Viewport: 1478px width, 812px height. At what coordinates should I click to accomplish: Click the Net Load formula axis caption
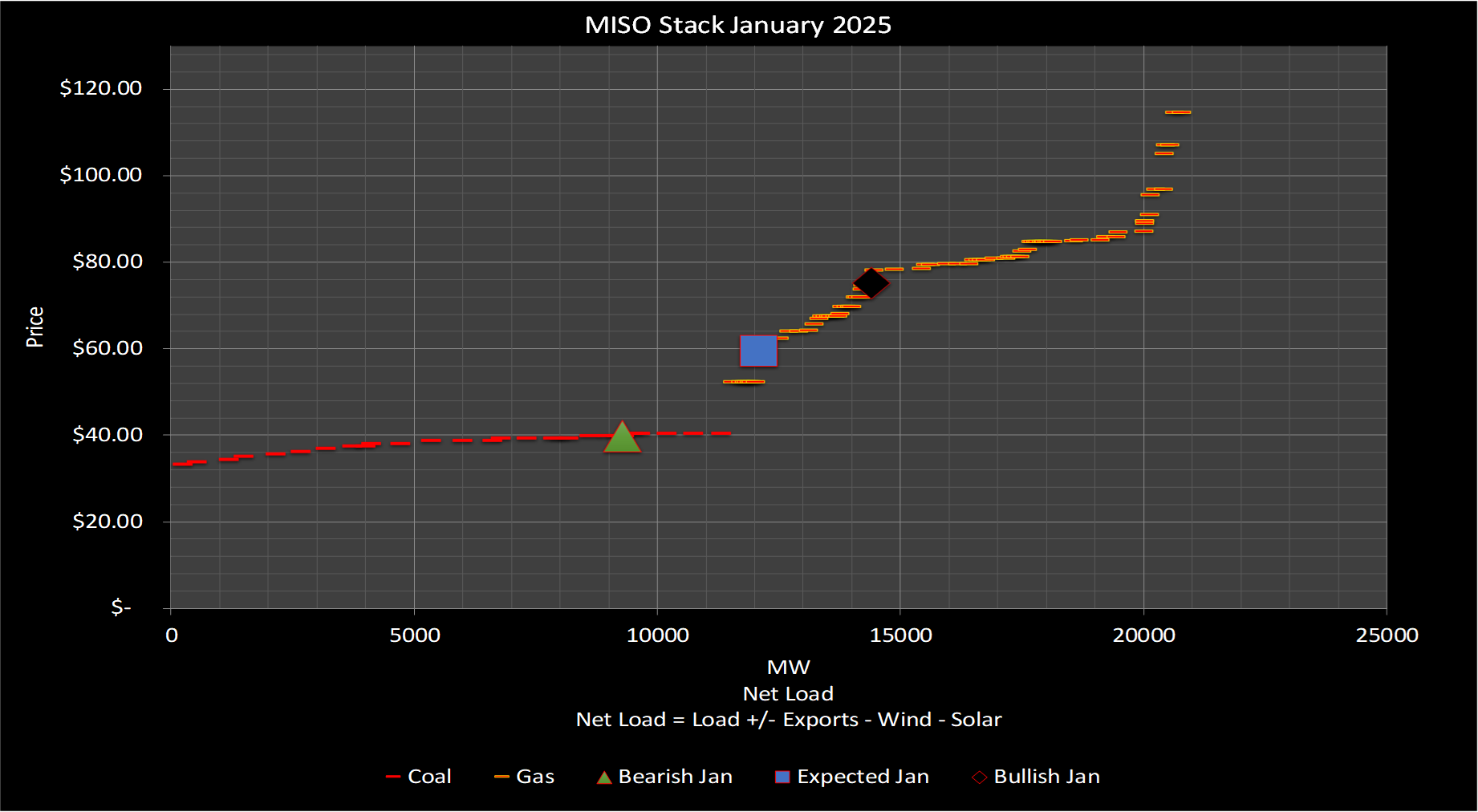tap(788, 720)
